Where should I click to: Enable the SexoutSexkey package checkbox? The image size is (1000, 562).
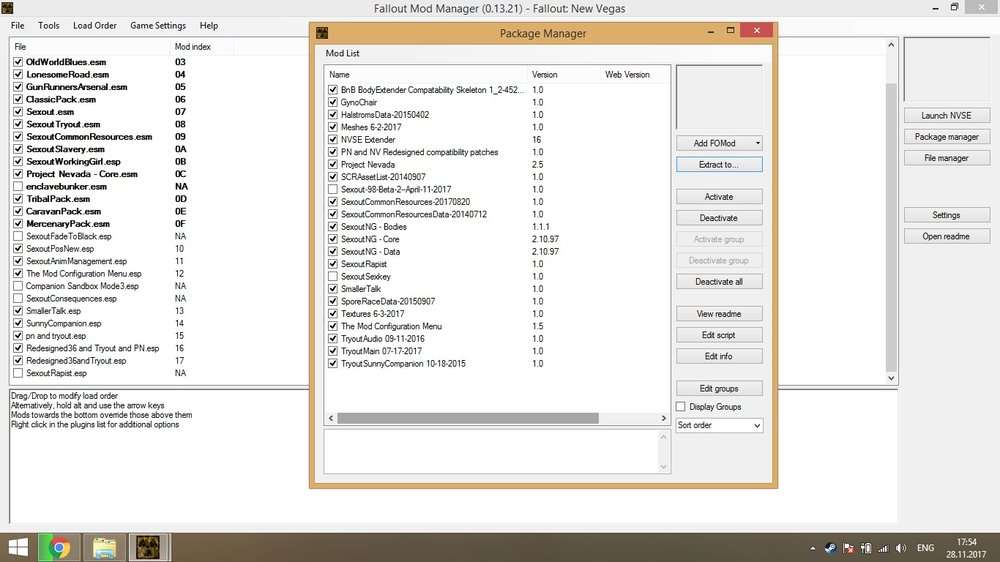(x=333, y=276)
